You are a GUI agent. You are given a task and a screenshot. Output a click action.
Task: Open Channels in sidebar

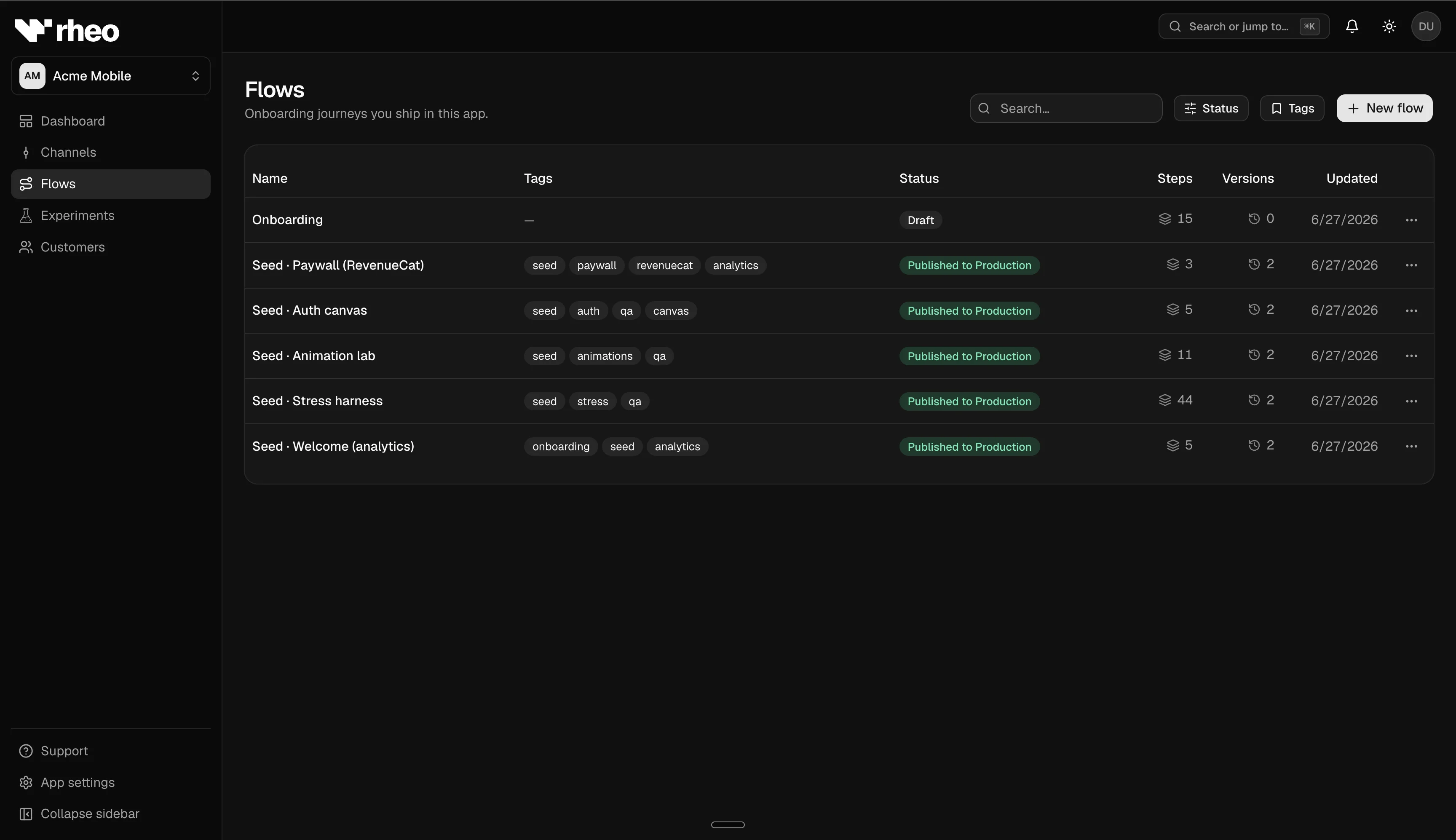pyautogui.click(x=110, y=152)
